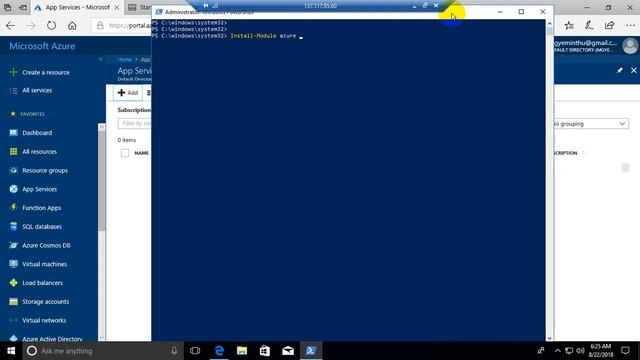Open Edge favorites hub star icon

coord(569,25)
